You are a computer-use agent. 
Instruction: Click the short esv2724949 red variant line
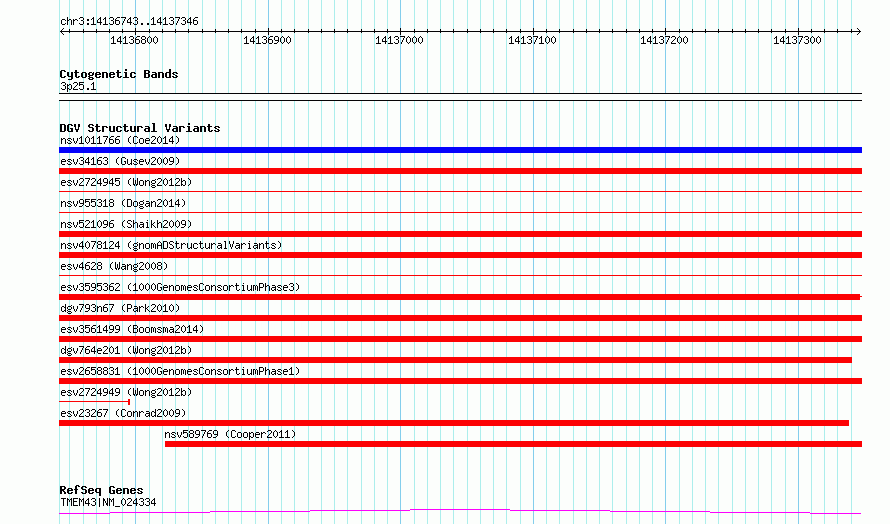[95, 402]
